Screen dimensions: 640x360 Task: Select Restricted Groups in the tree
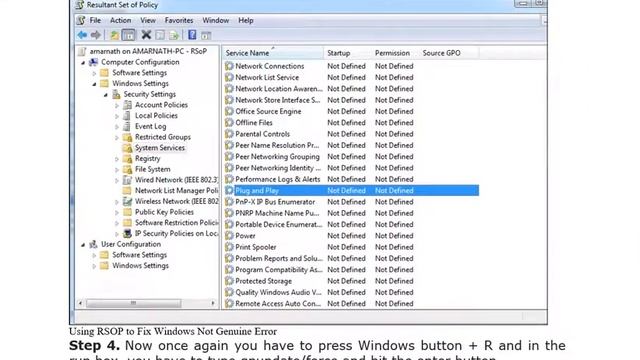[163, 137]
